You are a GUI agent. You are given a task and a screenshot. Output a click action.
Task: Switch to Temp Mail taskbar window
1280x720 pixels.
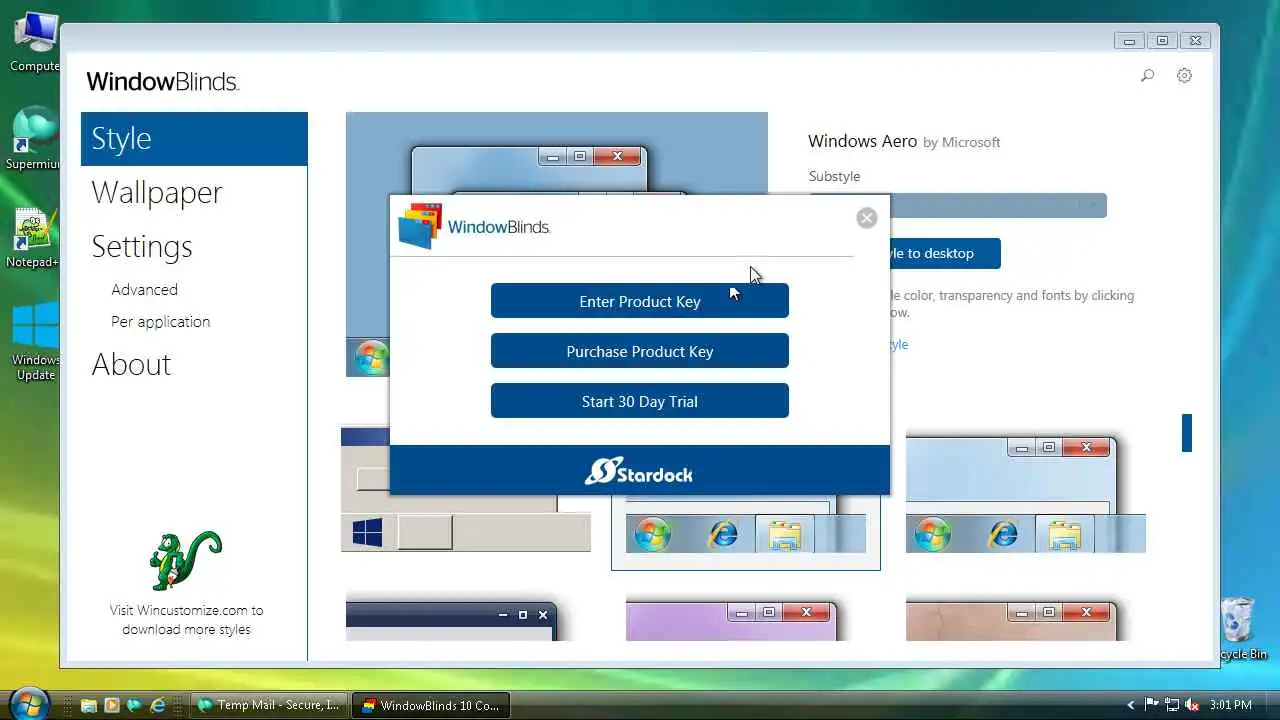coord(271,705)
